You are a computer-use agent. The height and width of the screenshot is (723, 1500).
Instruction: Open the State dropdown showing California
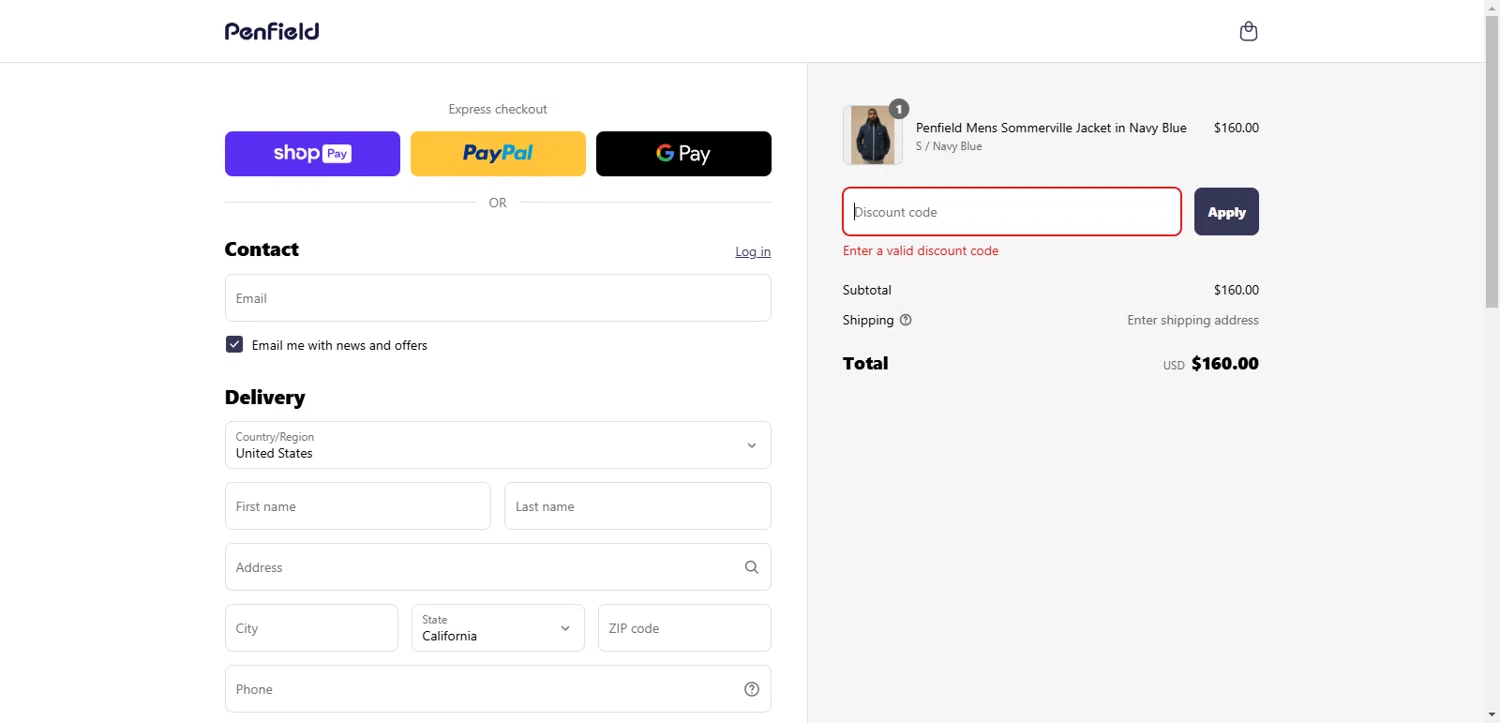(x=498, y=628)
